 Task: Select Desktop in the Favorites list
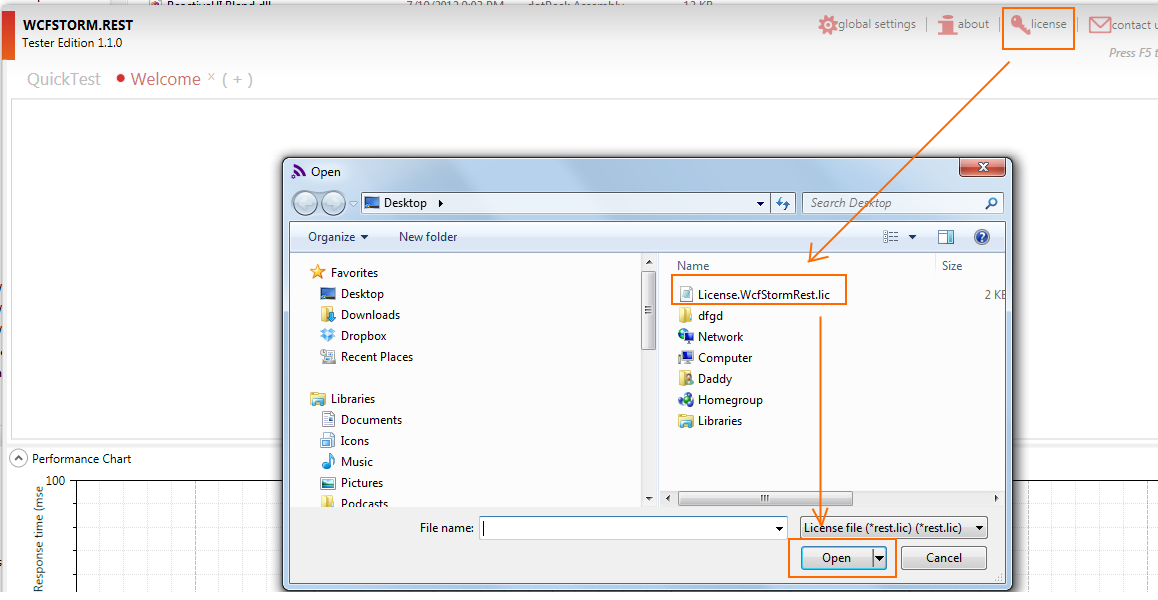tap(362, 294)
